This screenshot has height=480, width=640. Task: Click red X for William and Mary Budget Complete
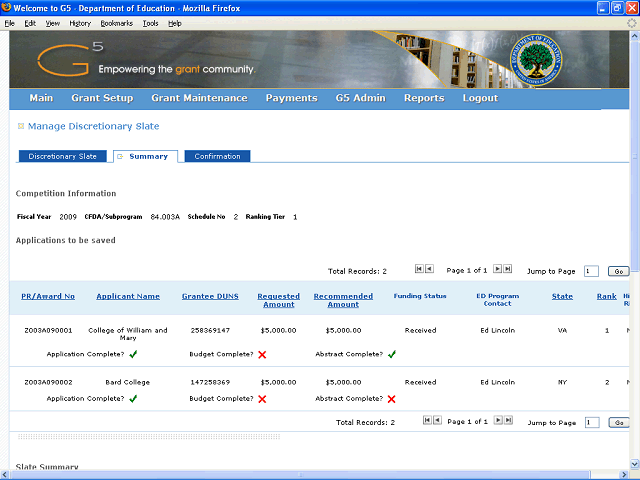tap(262, 354)
